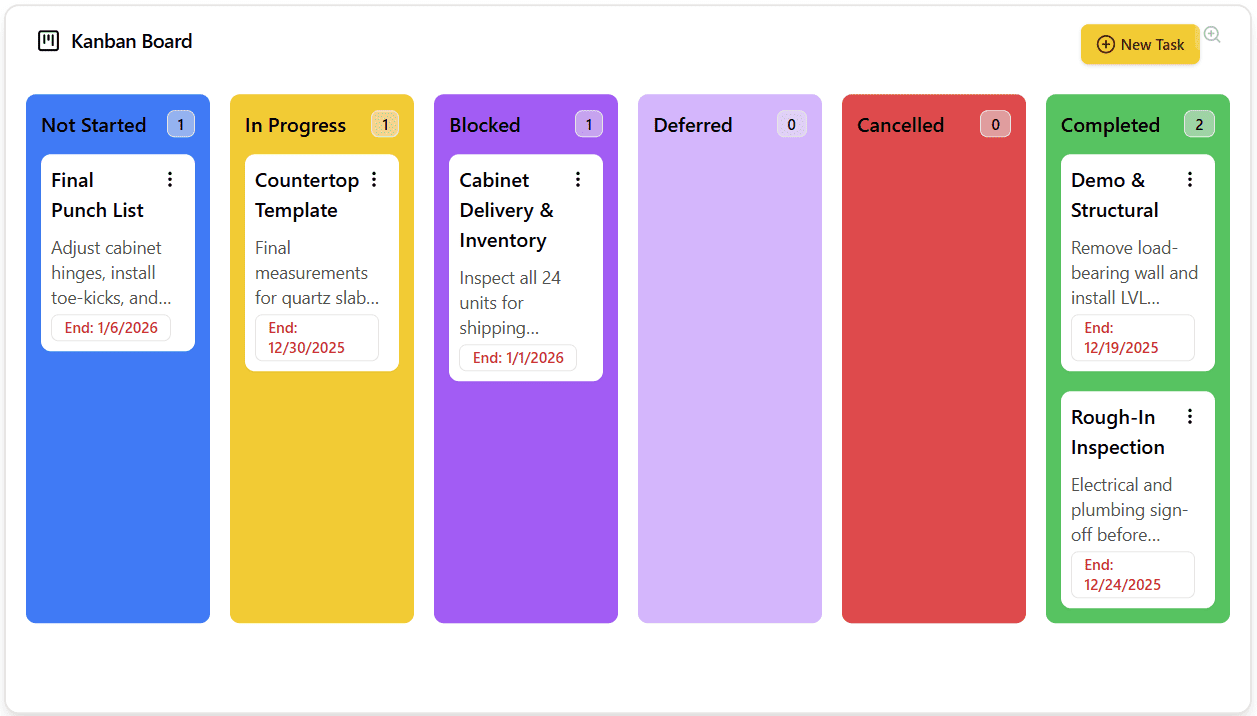Click the Cancelled column zero badge
1257x716 pixels.
pyautogui.click(x=995, y=124)
